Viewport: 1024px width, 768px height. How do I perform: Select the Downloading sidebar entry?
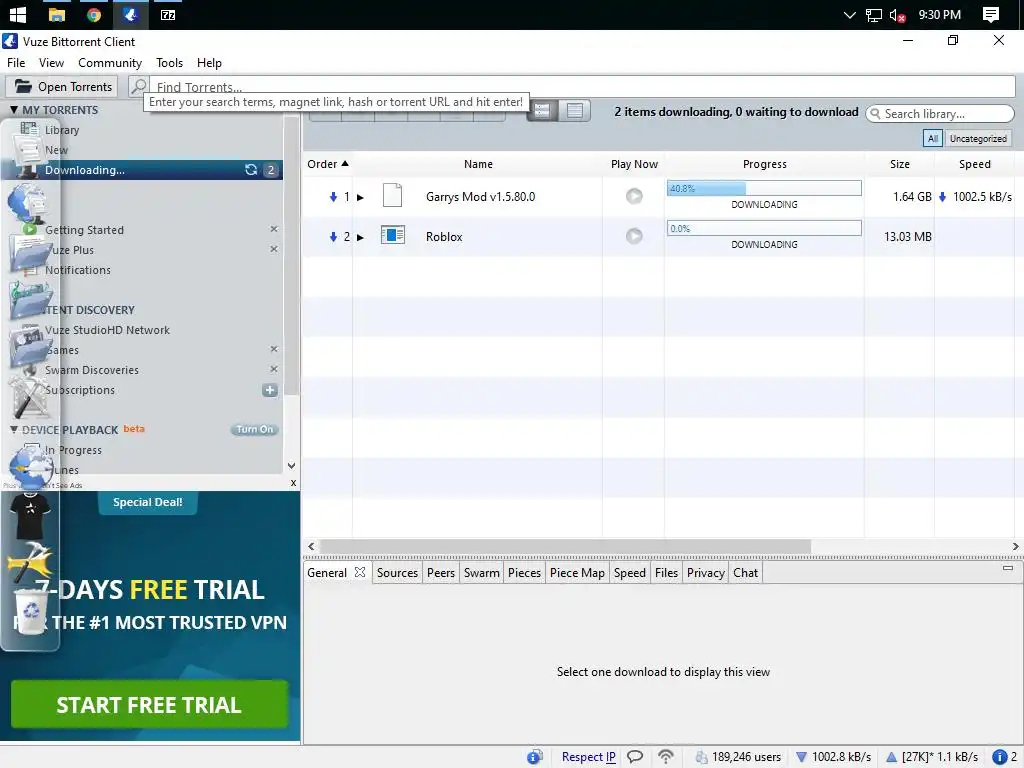click(x=142, y=170)
